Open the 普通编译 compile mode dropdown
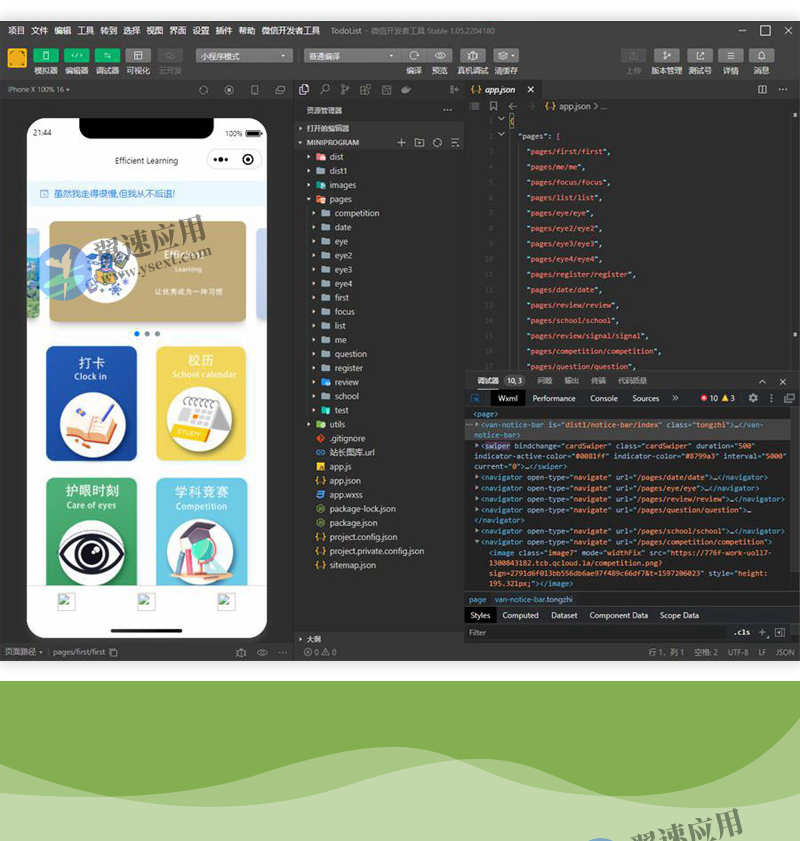 click(351, 56)
